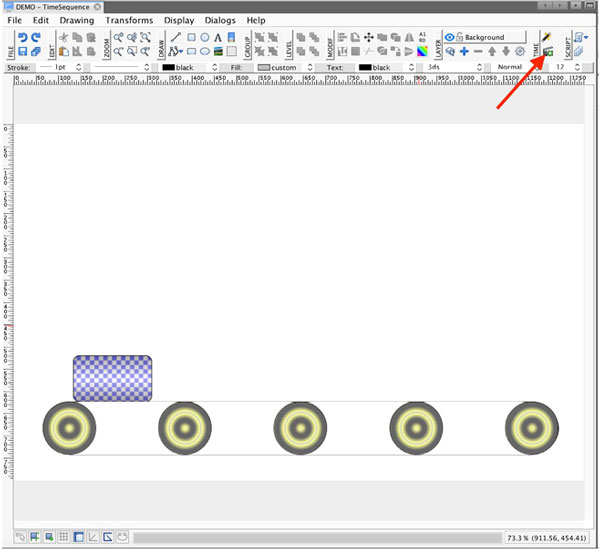Open the Transforms menu
Screen dimensions: 600x549
pos(129,20)
